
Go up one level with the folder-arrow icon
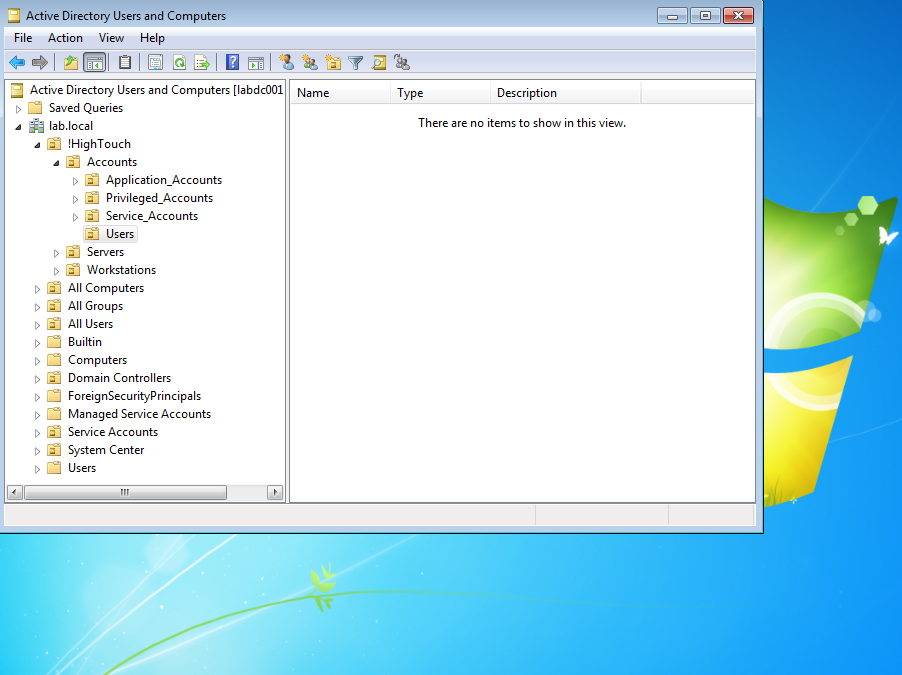tap(71, 62)
